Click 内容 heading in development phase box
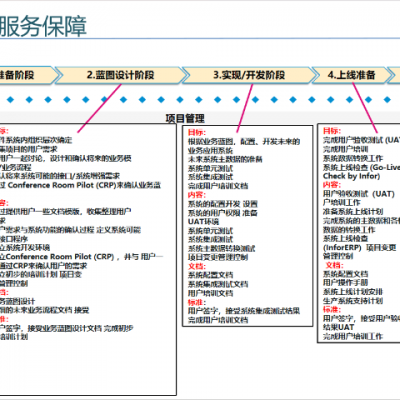Image resolution: width=400 pixels, height=400 pixels. click(x=197, y=195)
